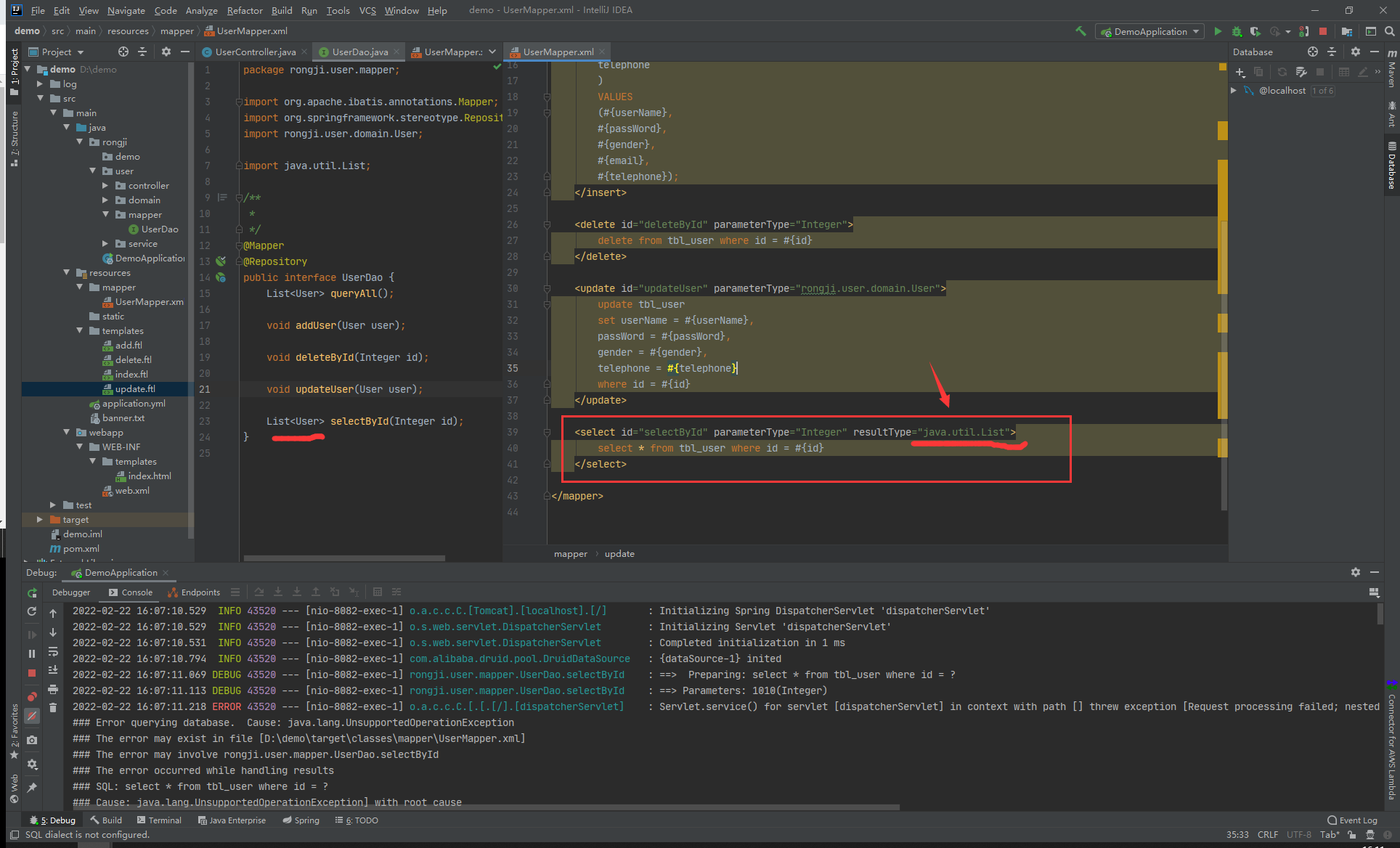
Task: Expand the target folder in project tree
Action: (x=40, y=520)
